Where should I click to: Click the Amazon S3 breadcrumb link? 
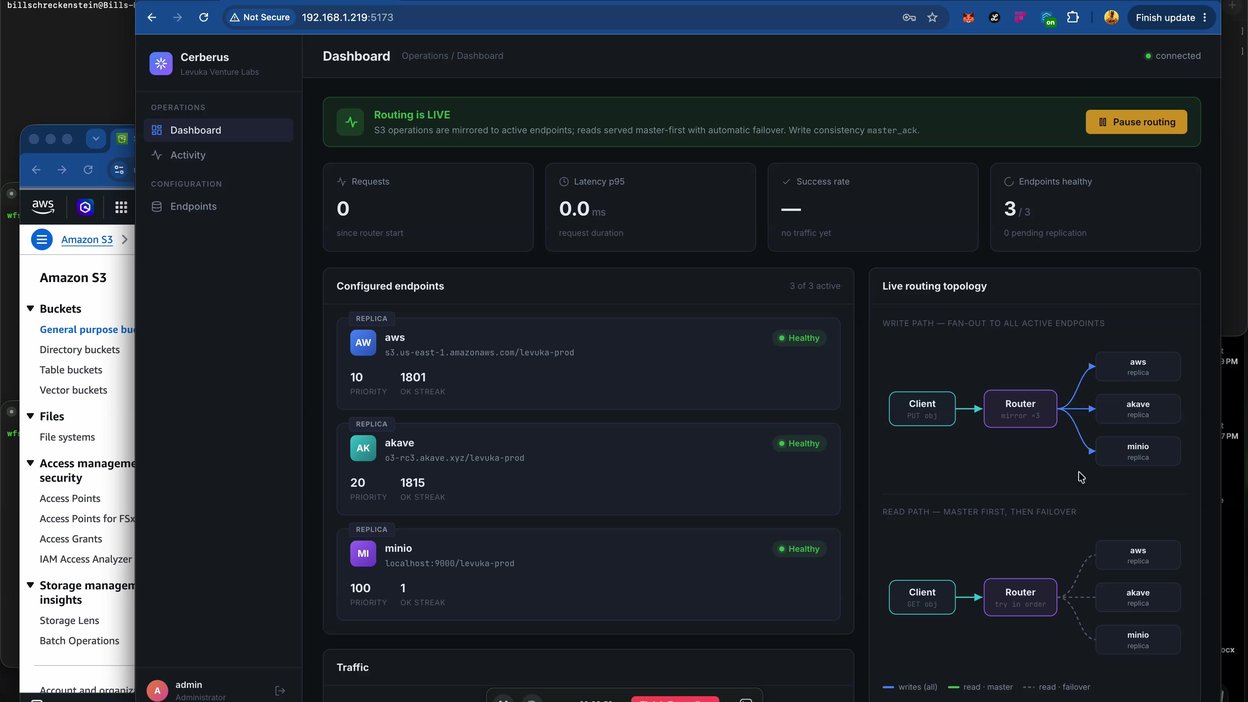click(87, 240)
